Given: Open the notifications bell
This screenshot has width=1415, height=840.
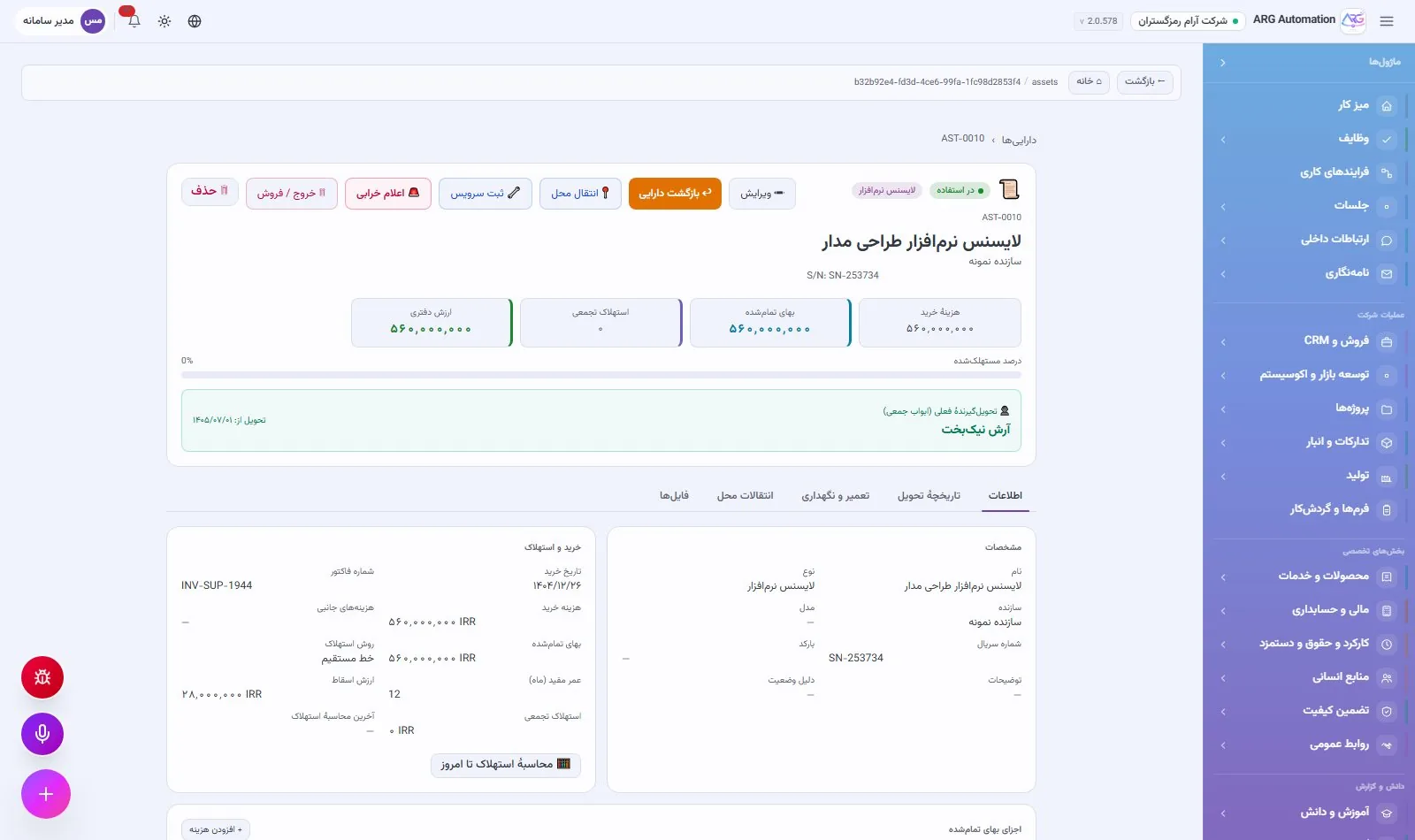Looking at the screenshot, I should coord(134,20).
